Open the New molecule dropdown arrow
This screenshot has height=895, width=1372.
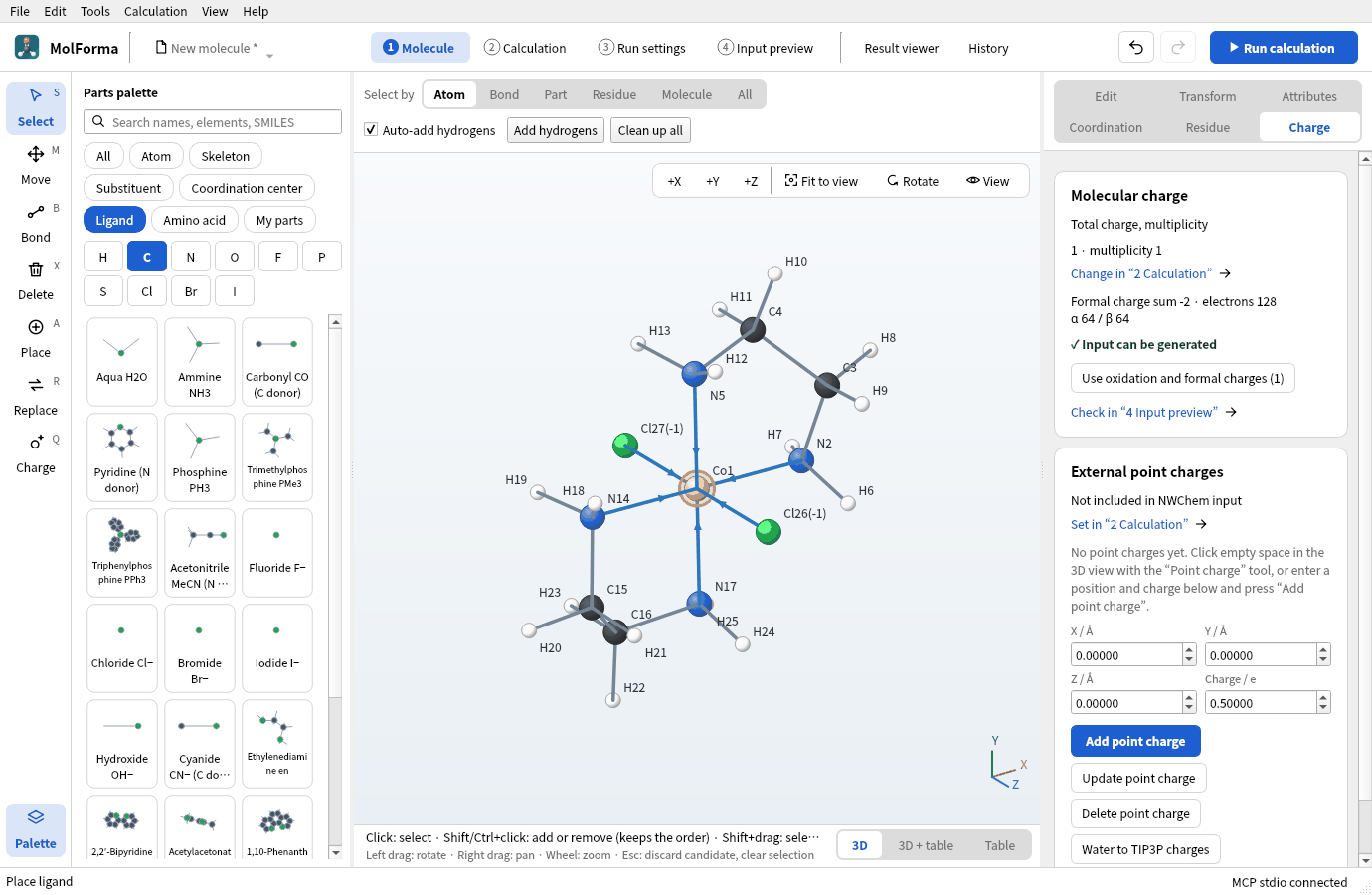click(x=269, y=55)
